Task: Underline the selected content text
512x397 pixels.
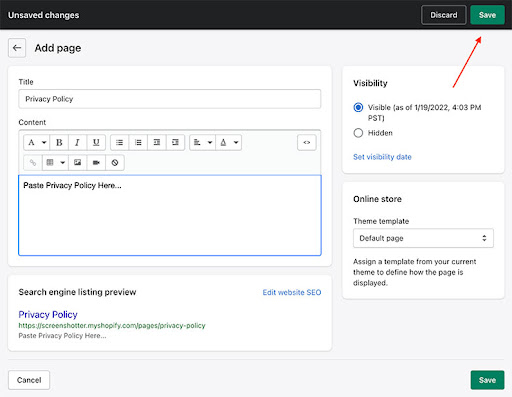Action: tap(96, 143)
